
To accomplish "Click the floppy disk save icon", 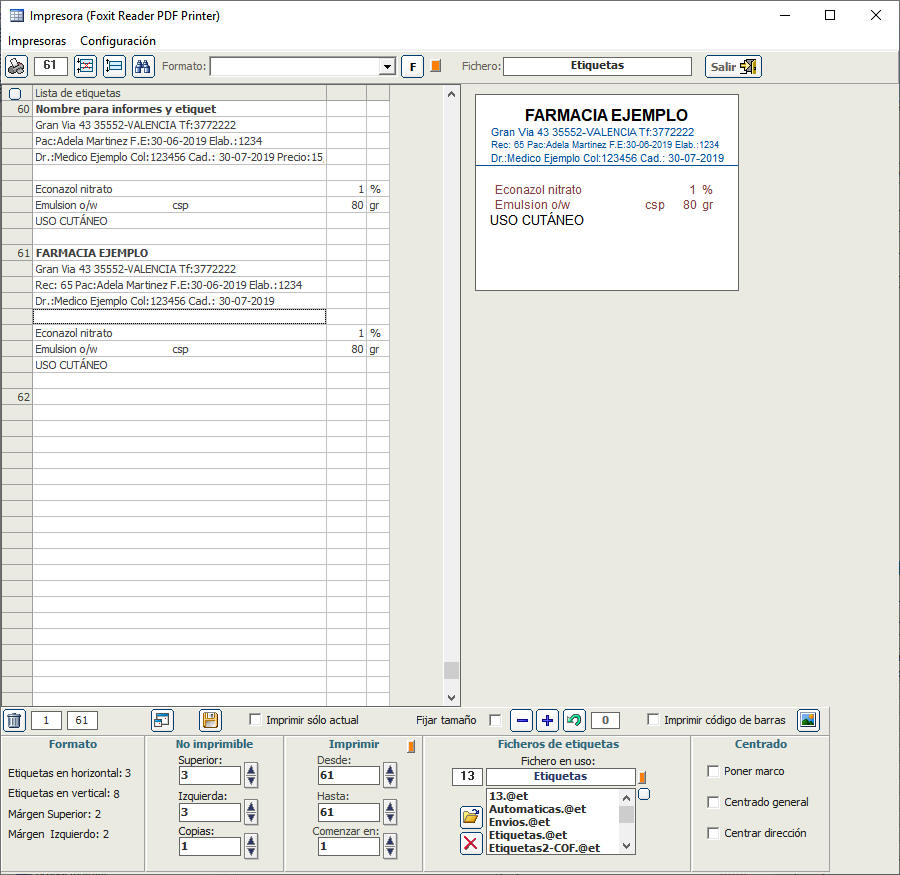I will (x=210, y=720).
